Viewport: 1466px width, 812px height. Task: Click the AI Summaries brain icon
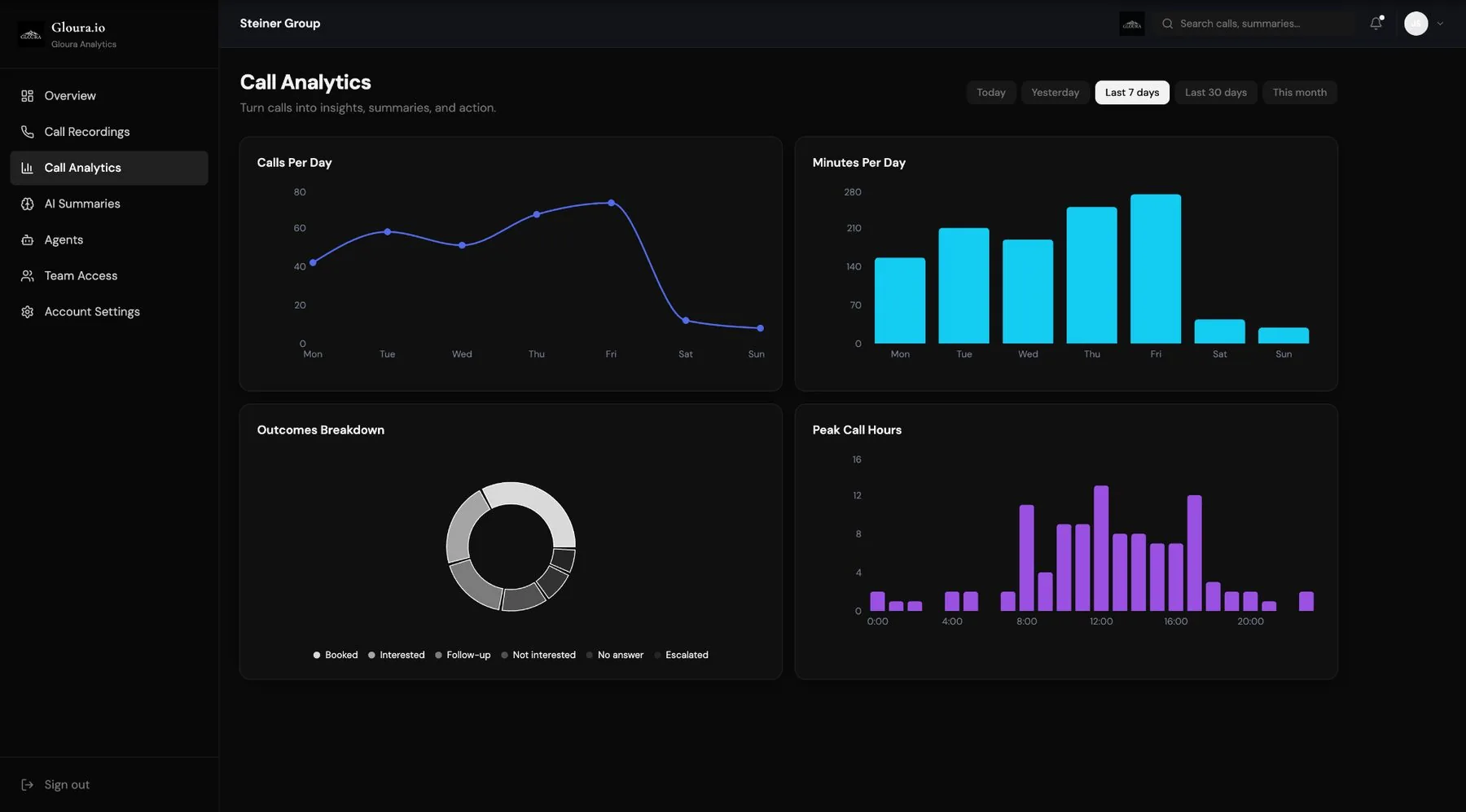(27, 204)
